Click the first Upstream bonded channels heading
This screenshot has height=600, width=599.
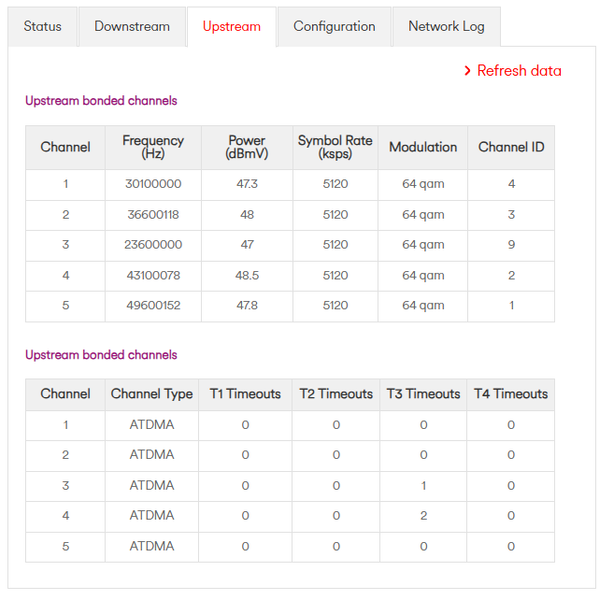pyautogui.click(x=101, y=101)
